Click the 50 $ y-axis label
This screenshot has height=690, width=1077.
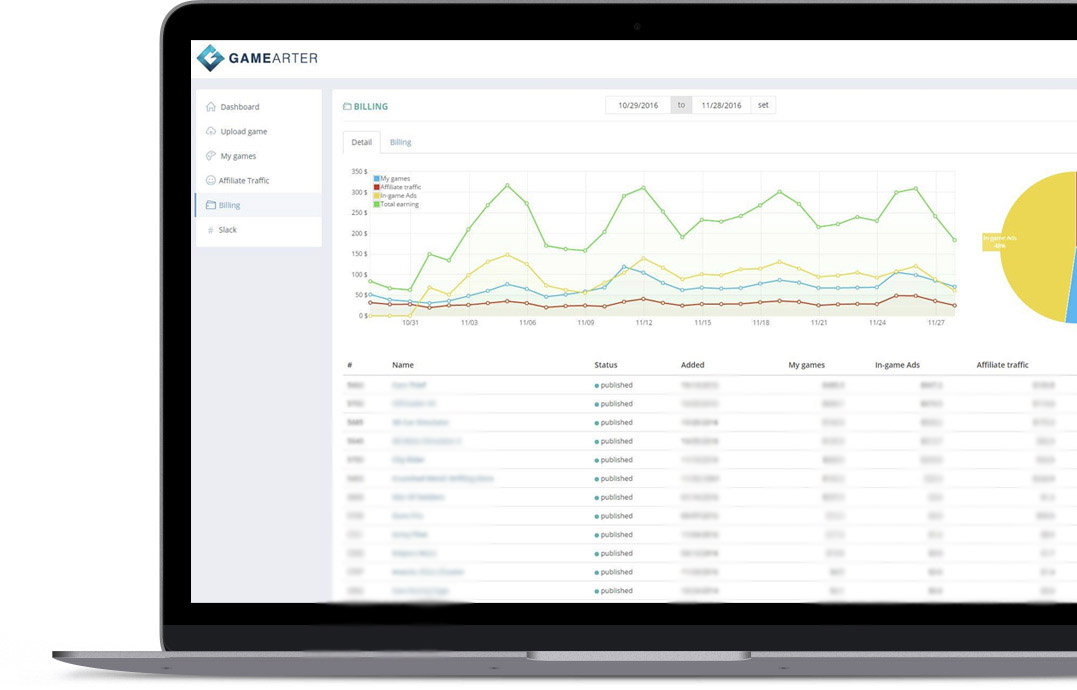pyautogui.click(x=361, y=295)
